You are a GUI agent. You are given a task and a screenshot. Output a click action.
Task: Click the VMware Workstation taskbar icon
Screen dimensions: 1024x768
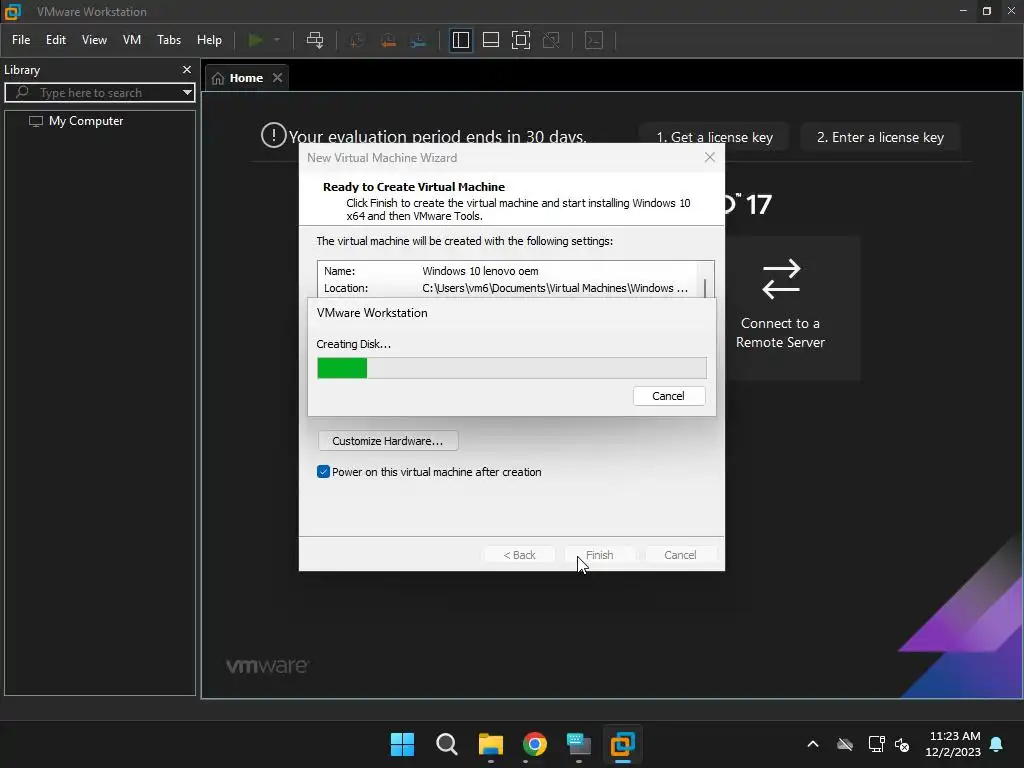622,744
